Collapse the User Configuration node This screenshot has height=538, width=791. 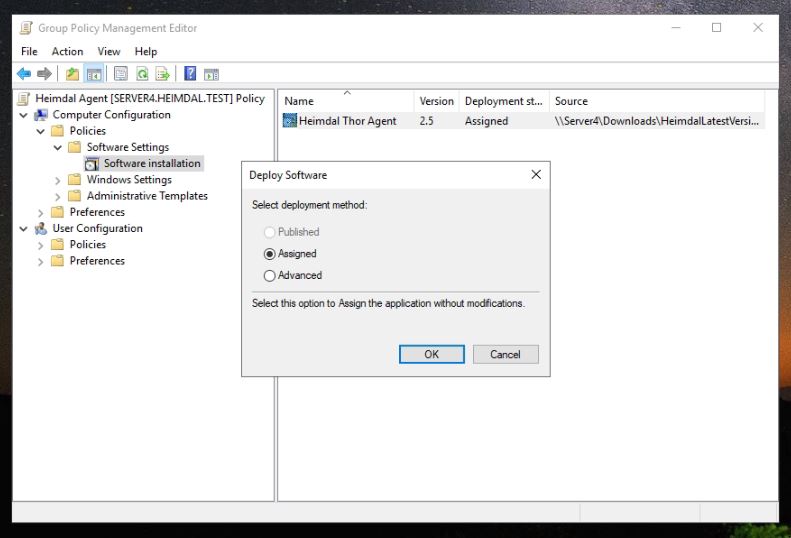coord(24,229)
